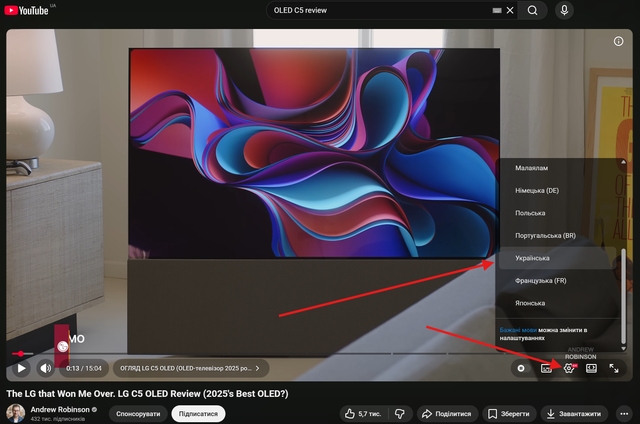Open the Andrew Robinson channel name
Image resolution: width=640 pixels, height=424 pixels.
point(60,409)
